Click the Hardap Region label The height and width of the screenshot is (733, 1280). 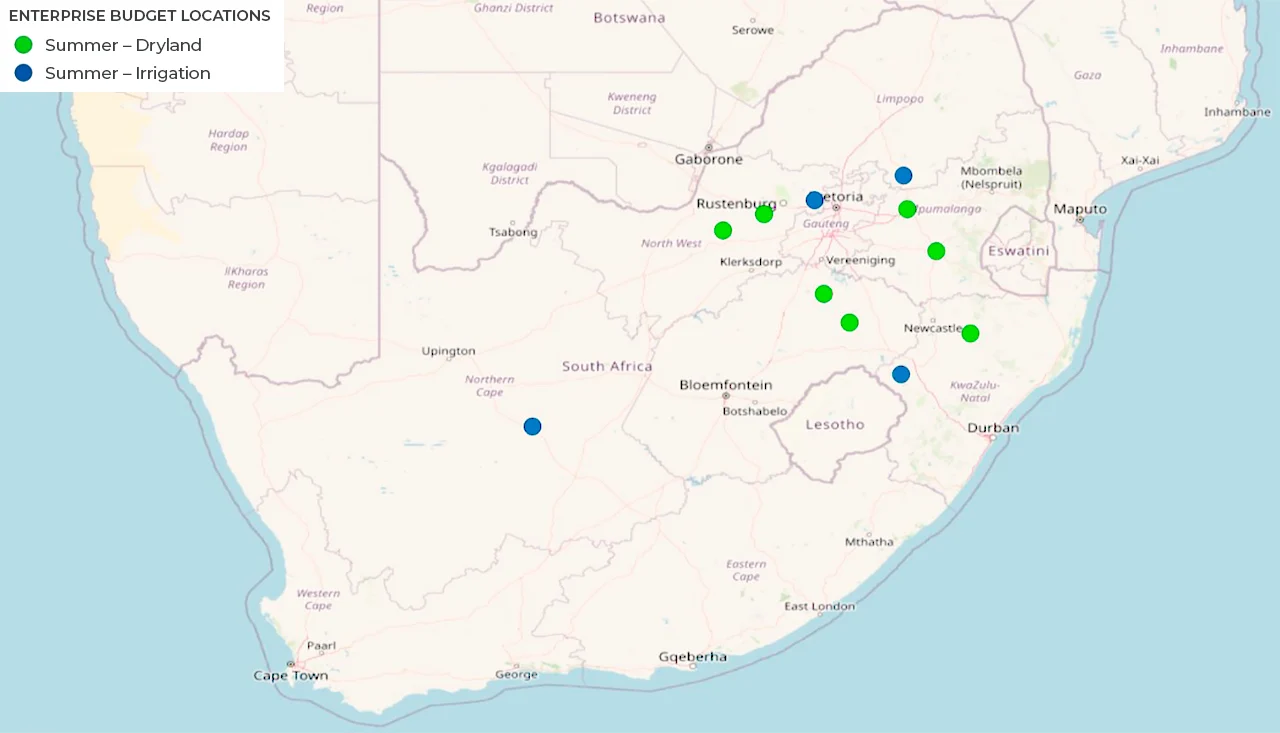228,140
